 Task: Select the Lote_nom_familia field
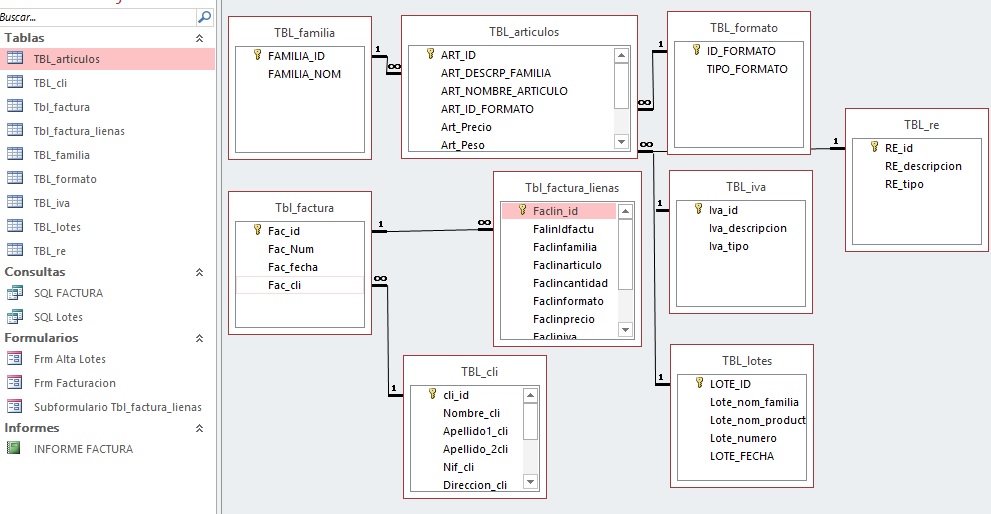pos(754,402)
